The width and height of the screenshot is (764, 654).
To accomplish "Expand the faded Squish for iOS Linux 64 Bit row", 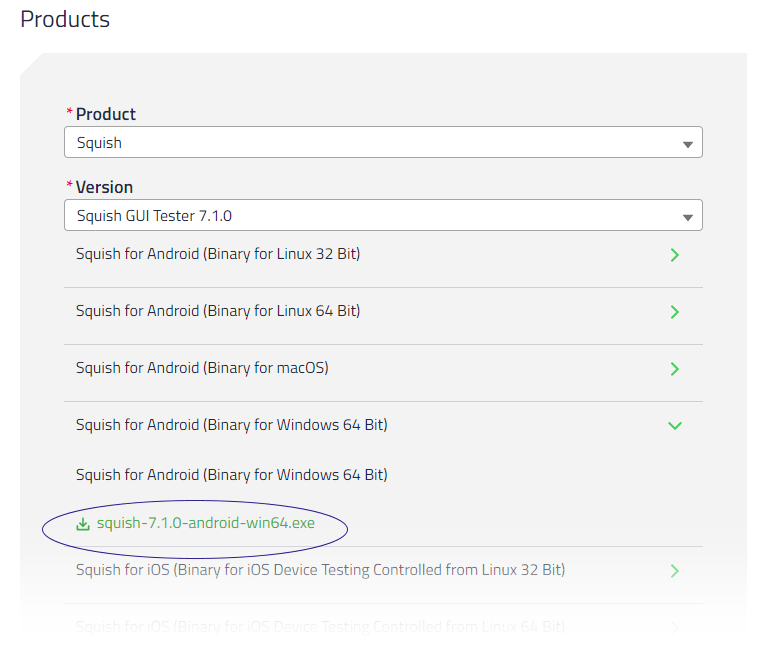I will (x=320, y=627).
